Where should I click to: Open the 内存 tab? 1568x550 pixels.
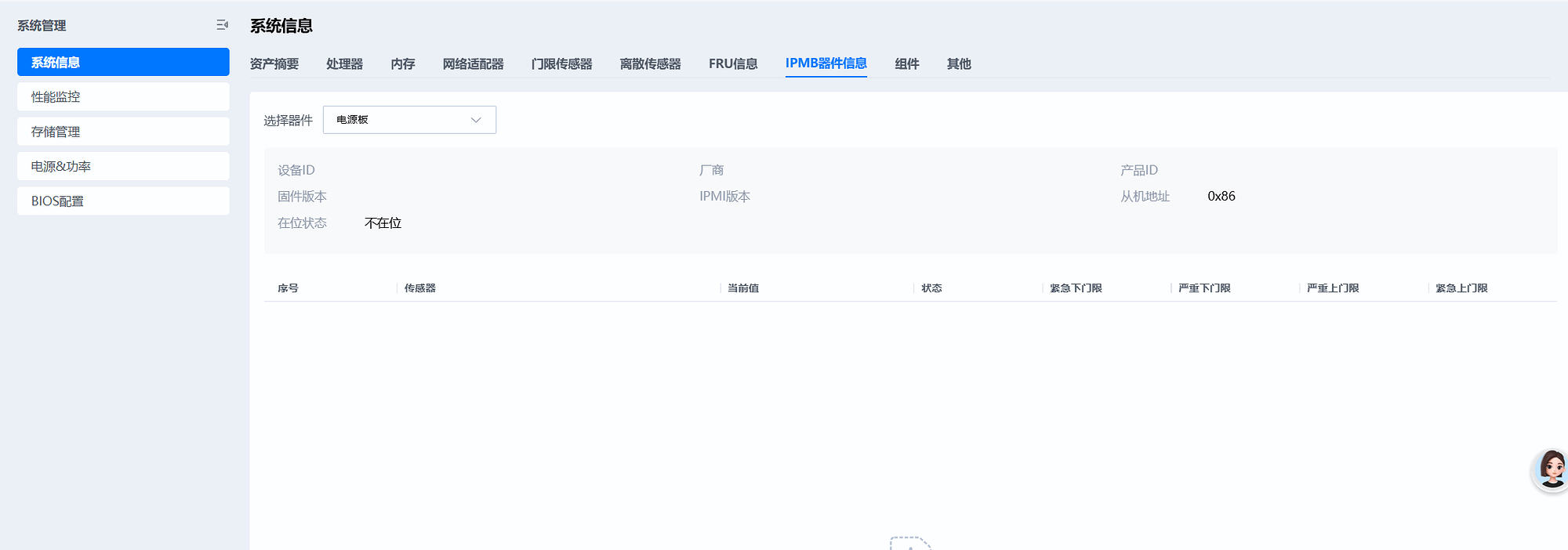(x=403, y=64)
